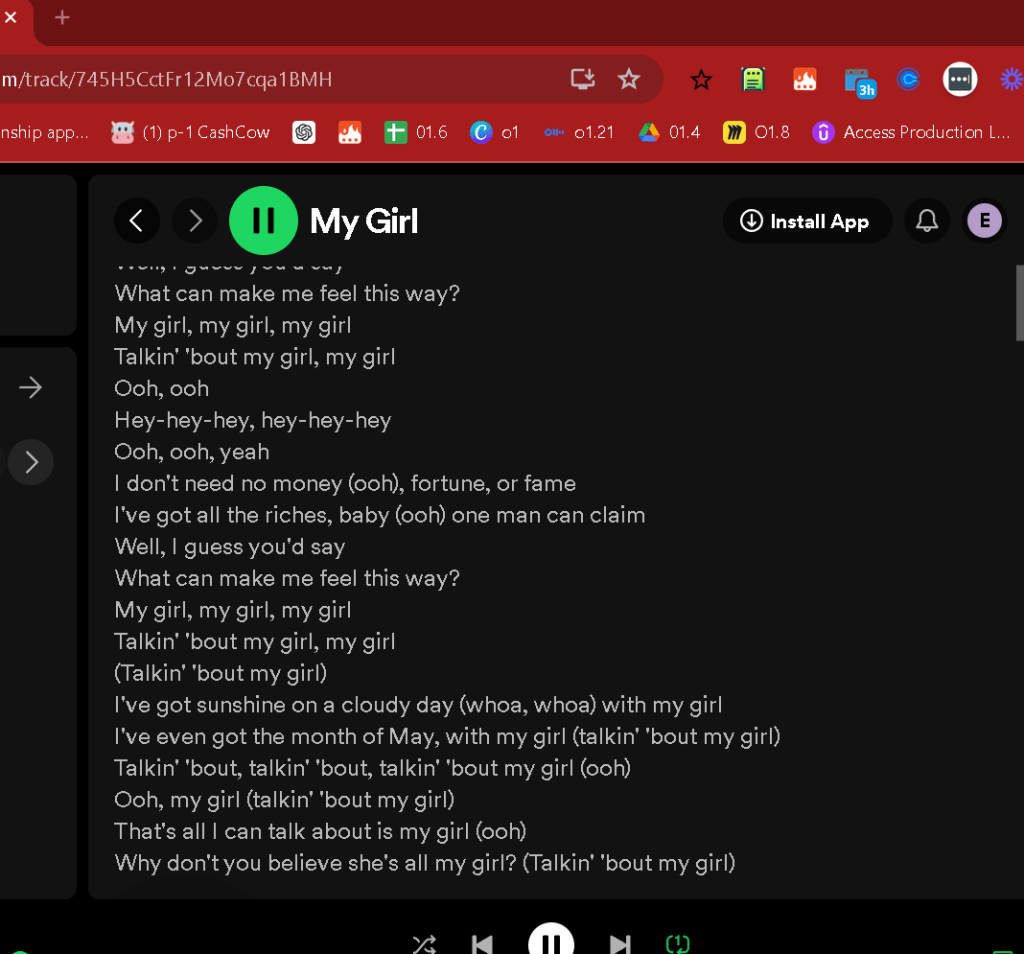Image resolution: width=1024 pixels, height=954 pixels.
Task: Click lyric 'Why don't you believe she's all my girl?'
Action: click(x=315, y=863)
